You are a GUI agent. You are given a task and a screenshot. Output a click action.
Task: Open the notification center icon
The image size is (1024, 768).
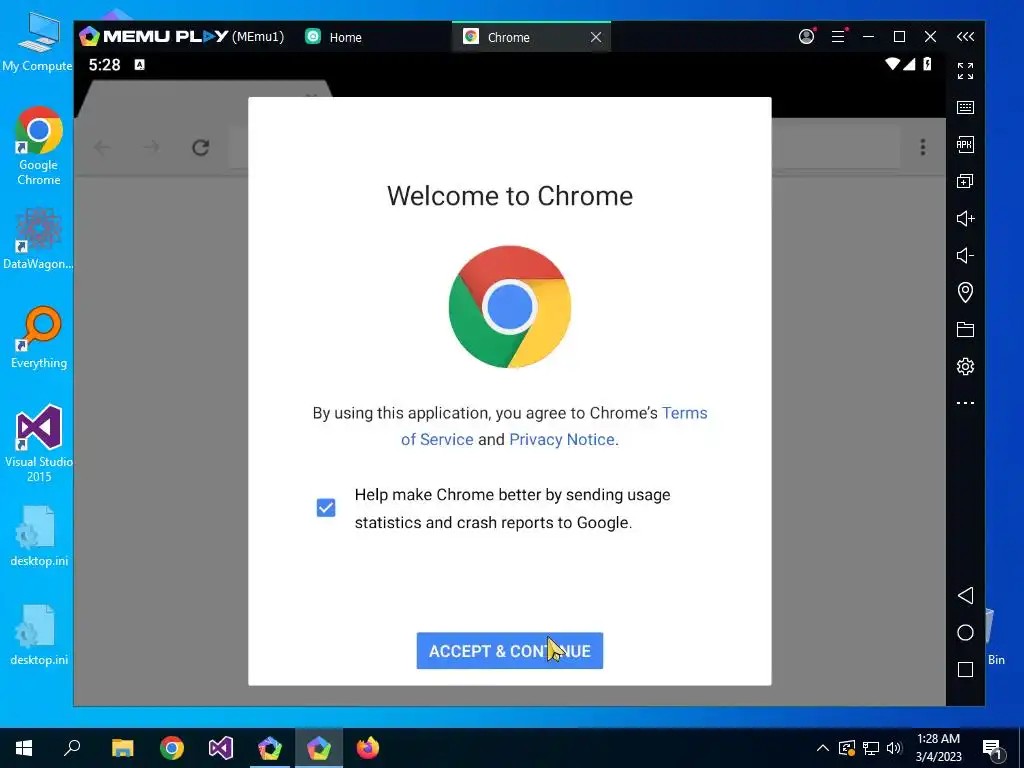pyautogui.click(x=992, y=749)
